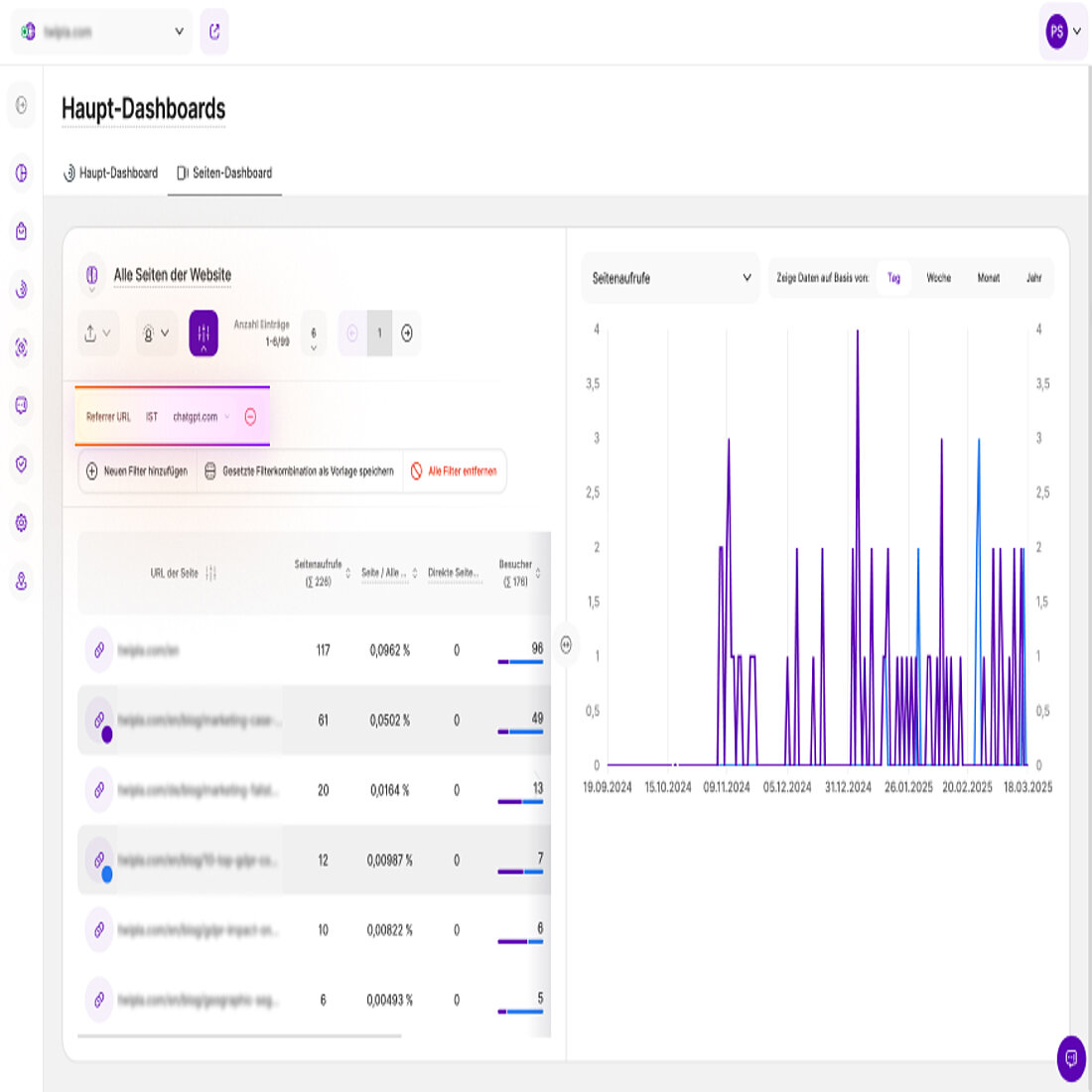Switch data basis to Woche

click(939, 278)
